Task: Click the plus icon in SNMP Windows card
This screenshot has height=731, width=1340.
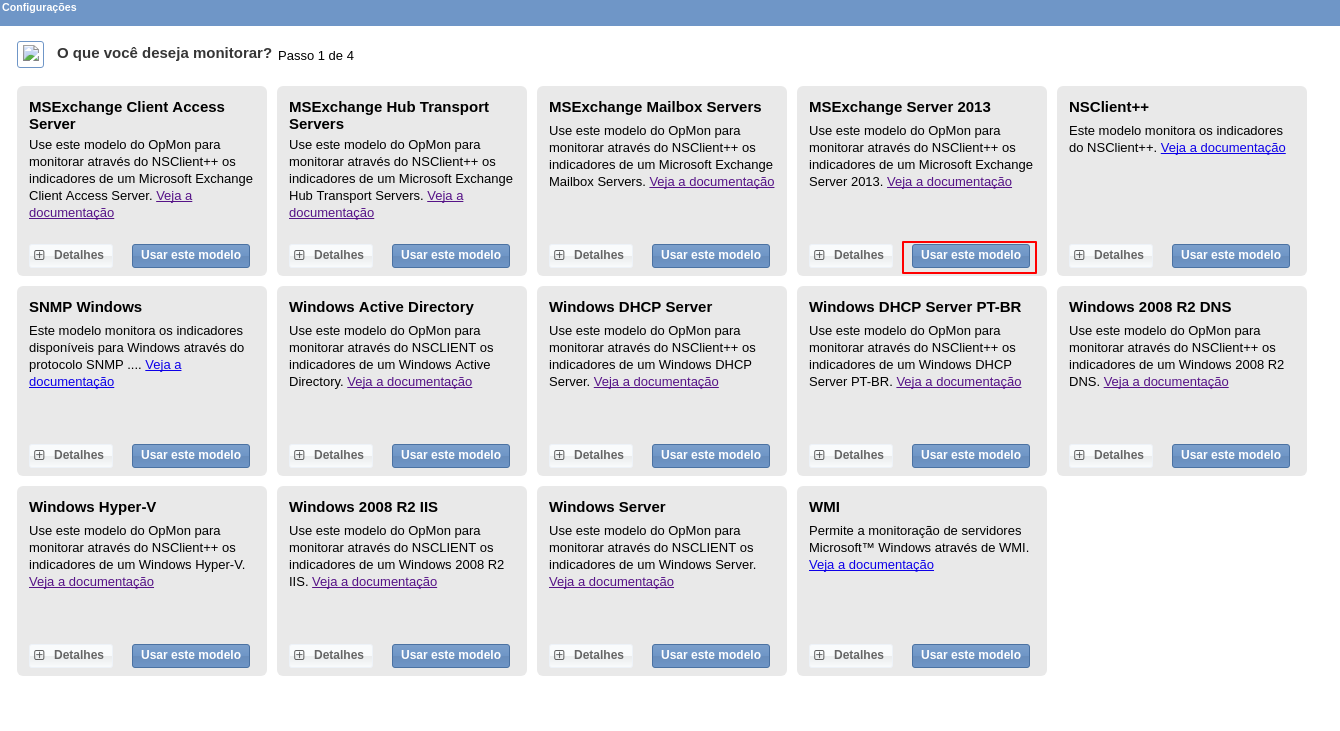Action: (39, 455)
